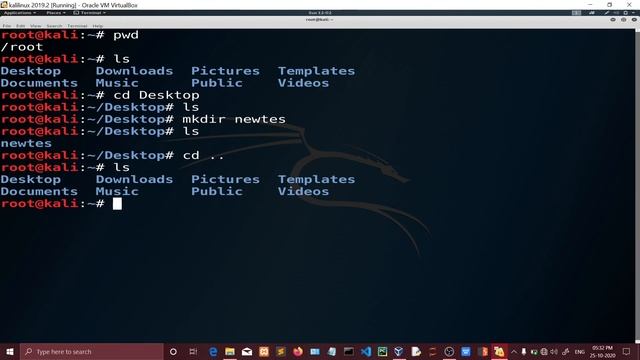Open the terminal Help menu

pyautogui.click(x=98, y=26)
